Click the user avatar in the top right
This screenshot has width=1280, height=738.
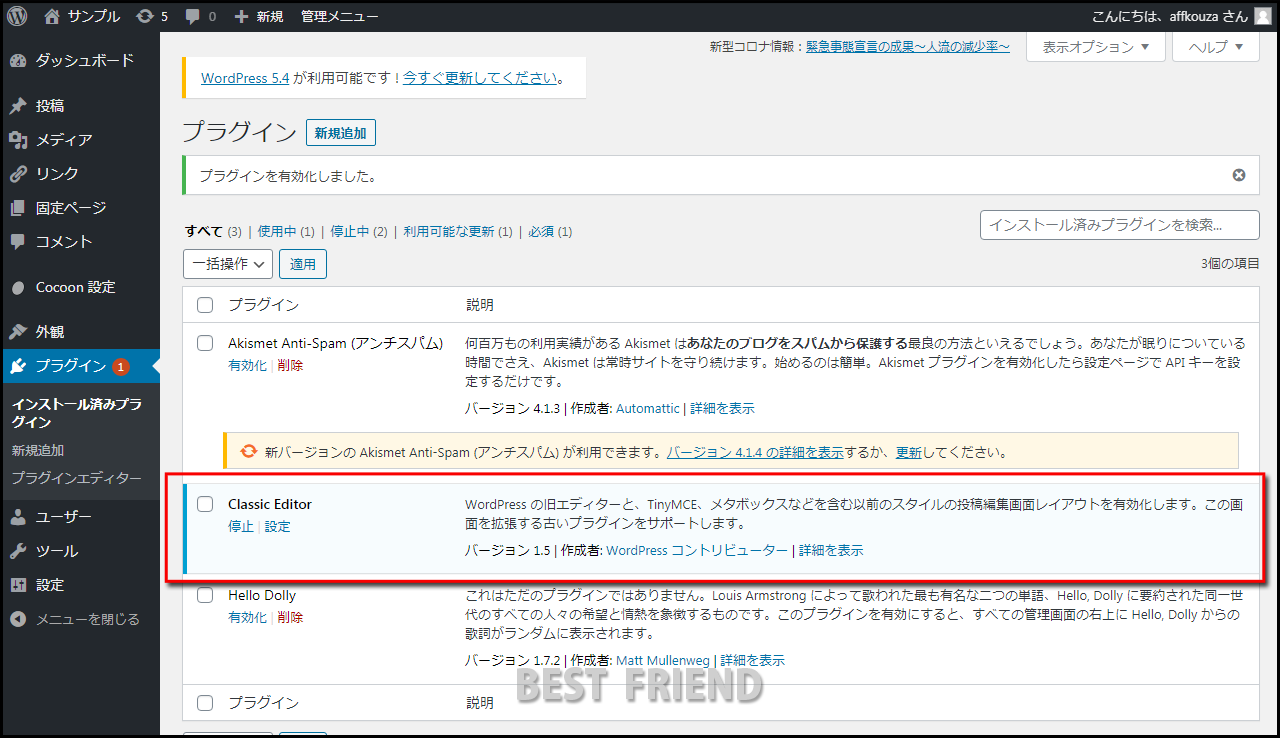(1263, 16)
